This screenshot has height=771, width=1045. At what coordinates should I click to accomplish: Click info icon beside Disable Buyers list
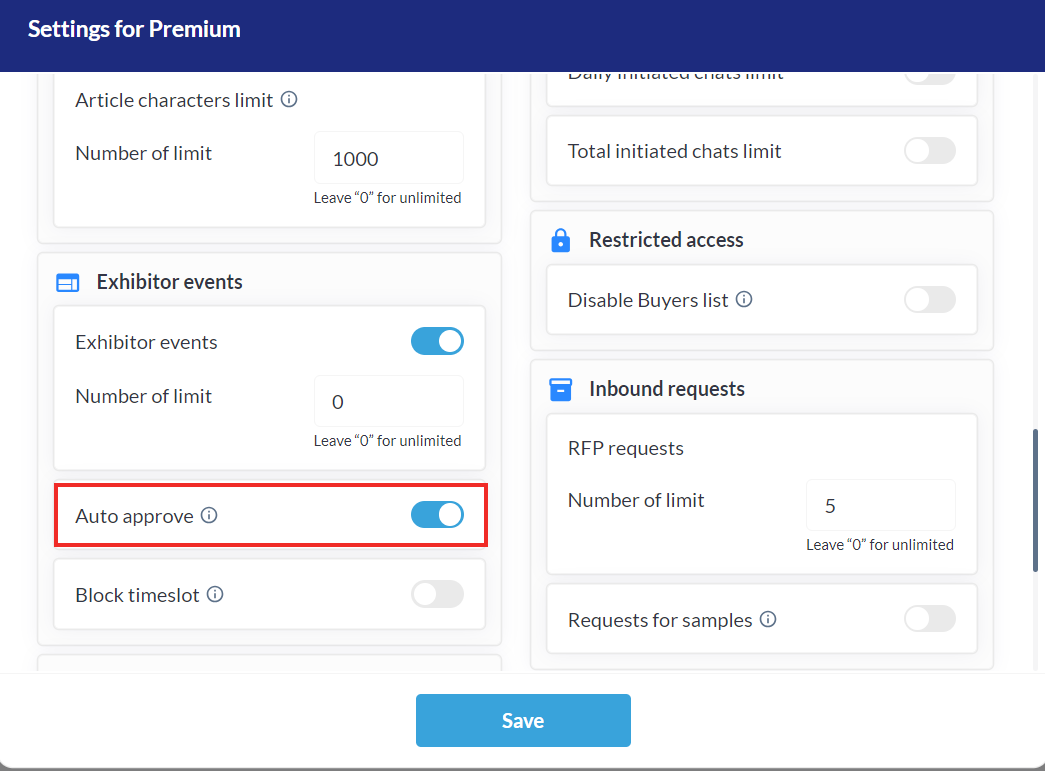(x=744, y=299)
